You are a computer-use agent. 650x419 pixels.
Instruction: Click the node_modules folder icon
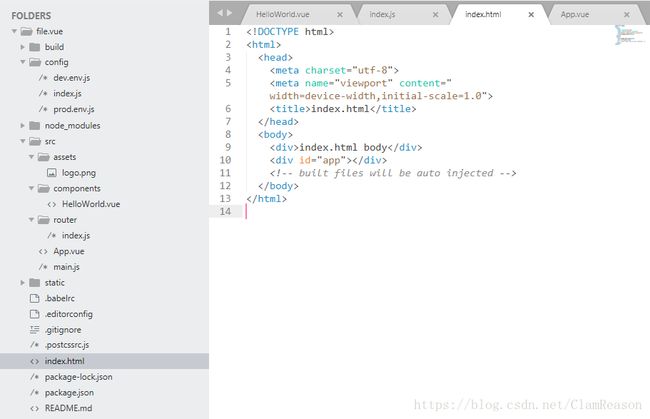[35, 125]
